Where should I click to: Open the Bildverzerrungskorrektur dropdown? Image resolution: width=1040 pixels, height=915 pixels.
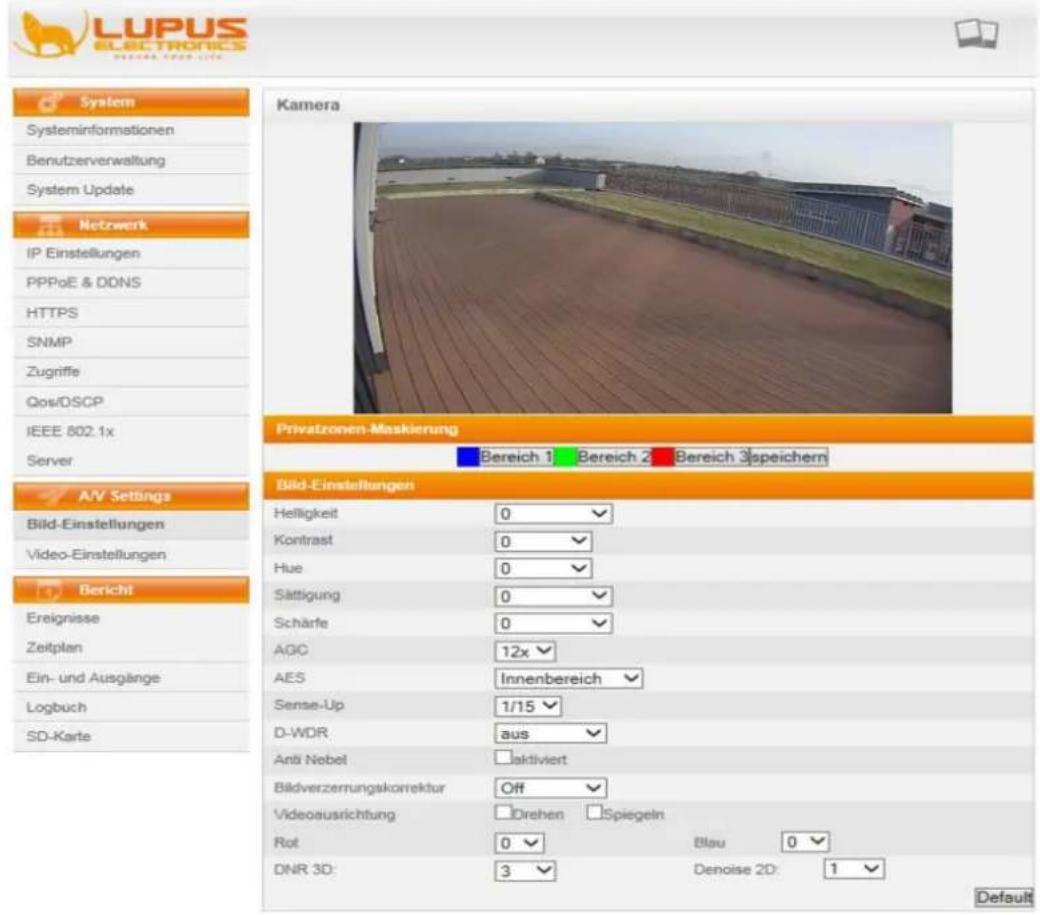tap(551, 788)
